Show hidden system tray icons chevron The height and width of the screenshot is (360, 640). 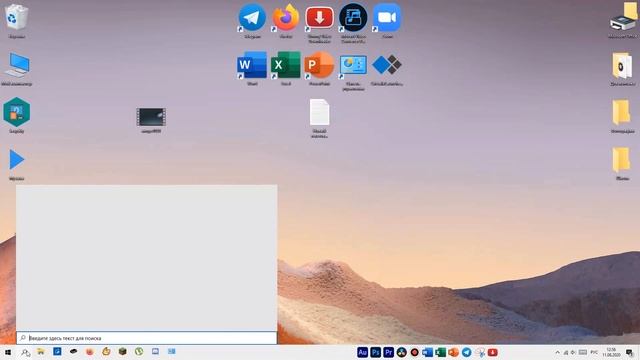pyautogui.click(x=558, y=352)
